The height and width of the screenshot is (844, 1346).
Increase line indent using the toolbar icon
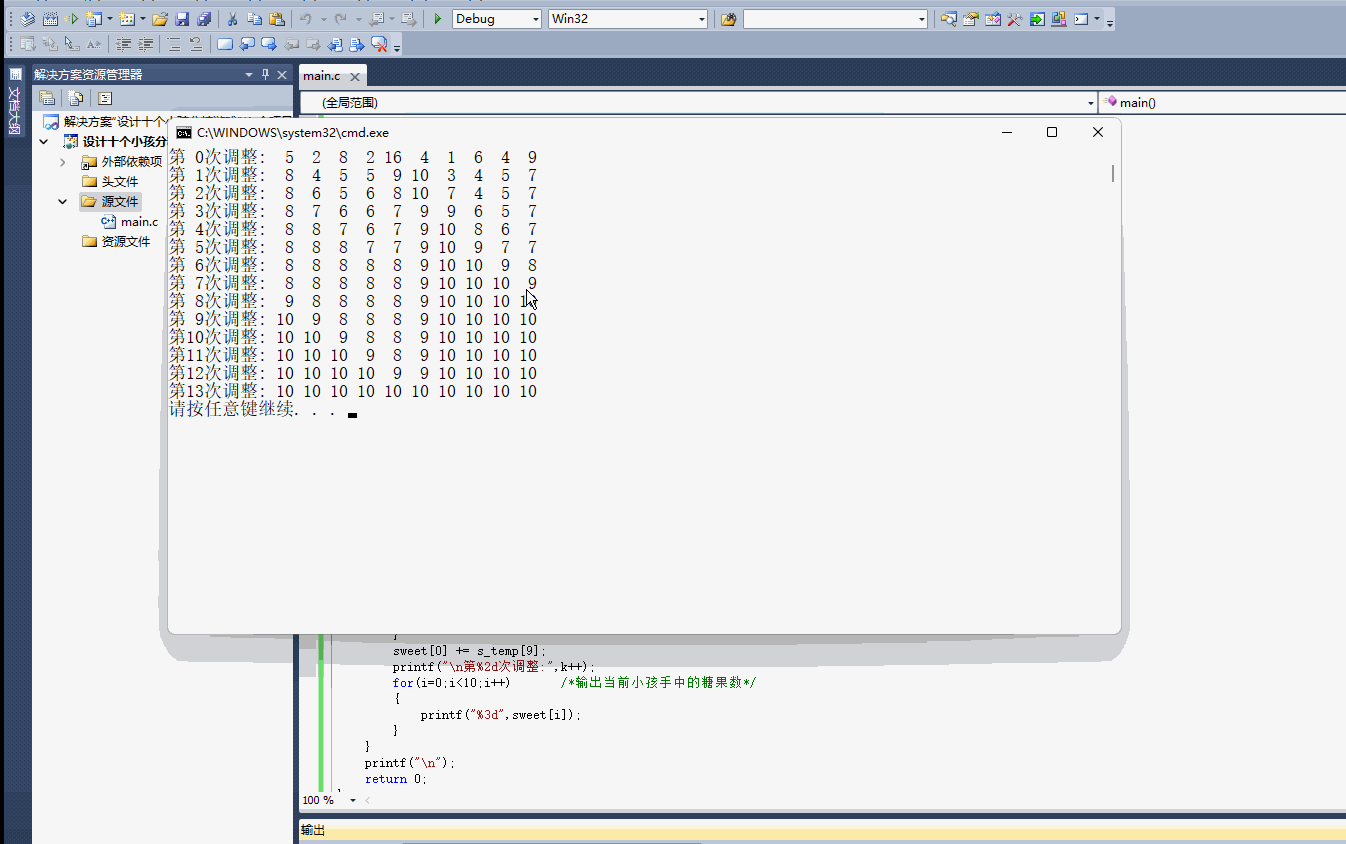tap(146, 44)
